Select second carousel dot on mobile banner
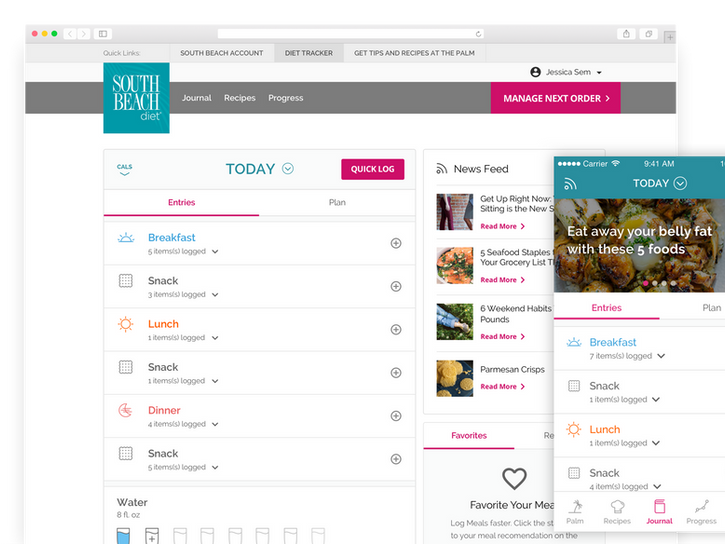Viewport: 725px width, 544px height. 655,283
